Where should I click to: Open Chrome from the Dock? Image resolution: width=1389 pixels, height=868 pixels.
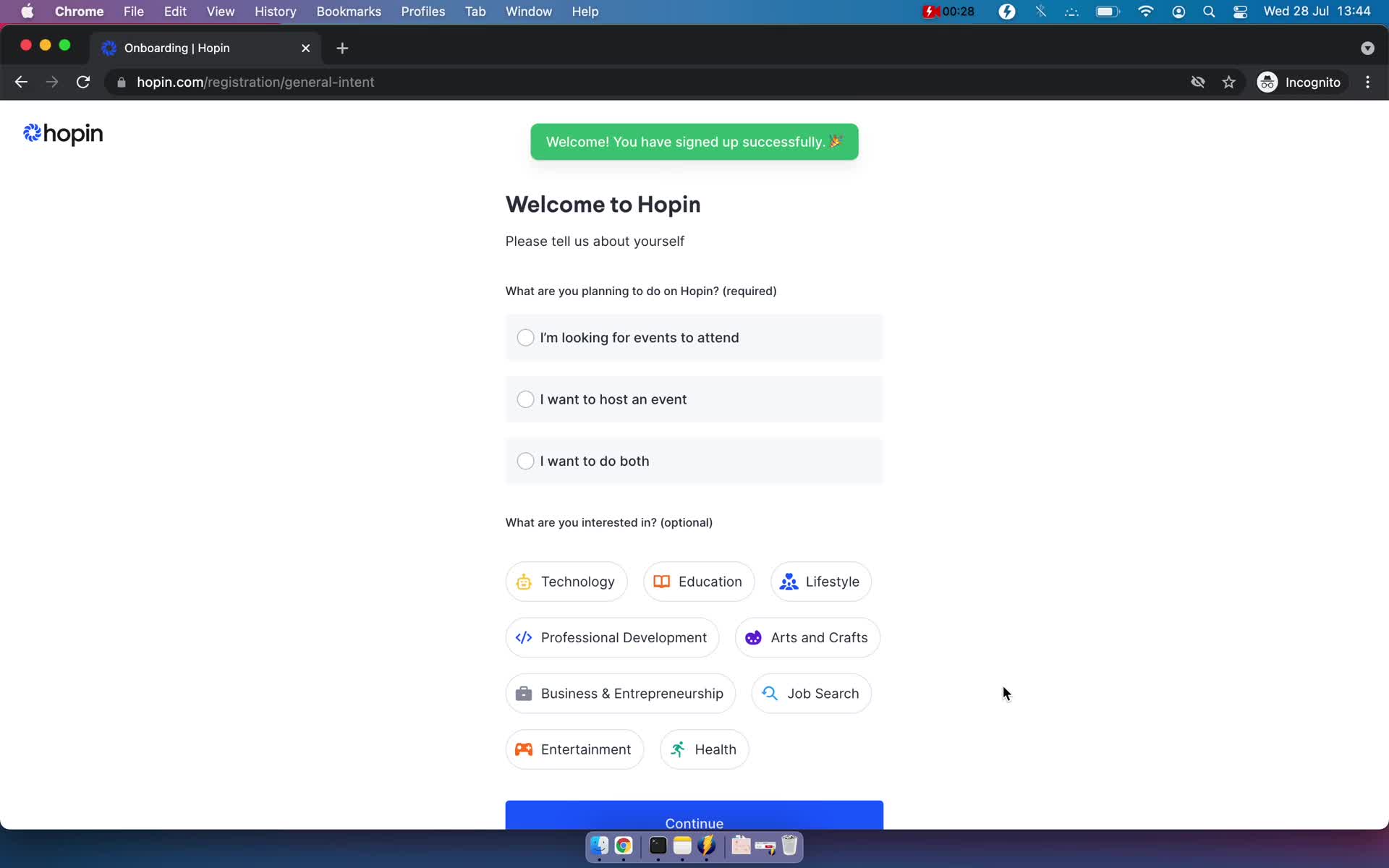(x=624, y=845)
